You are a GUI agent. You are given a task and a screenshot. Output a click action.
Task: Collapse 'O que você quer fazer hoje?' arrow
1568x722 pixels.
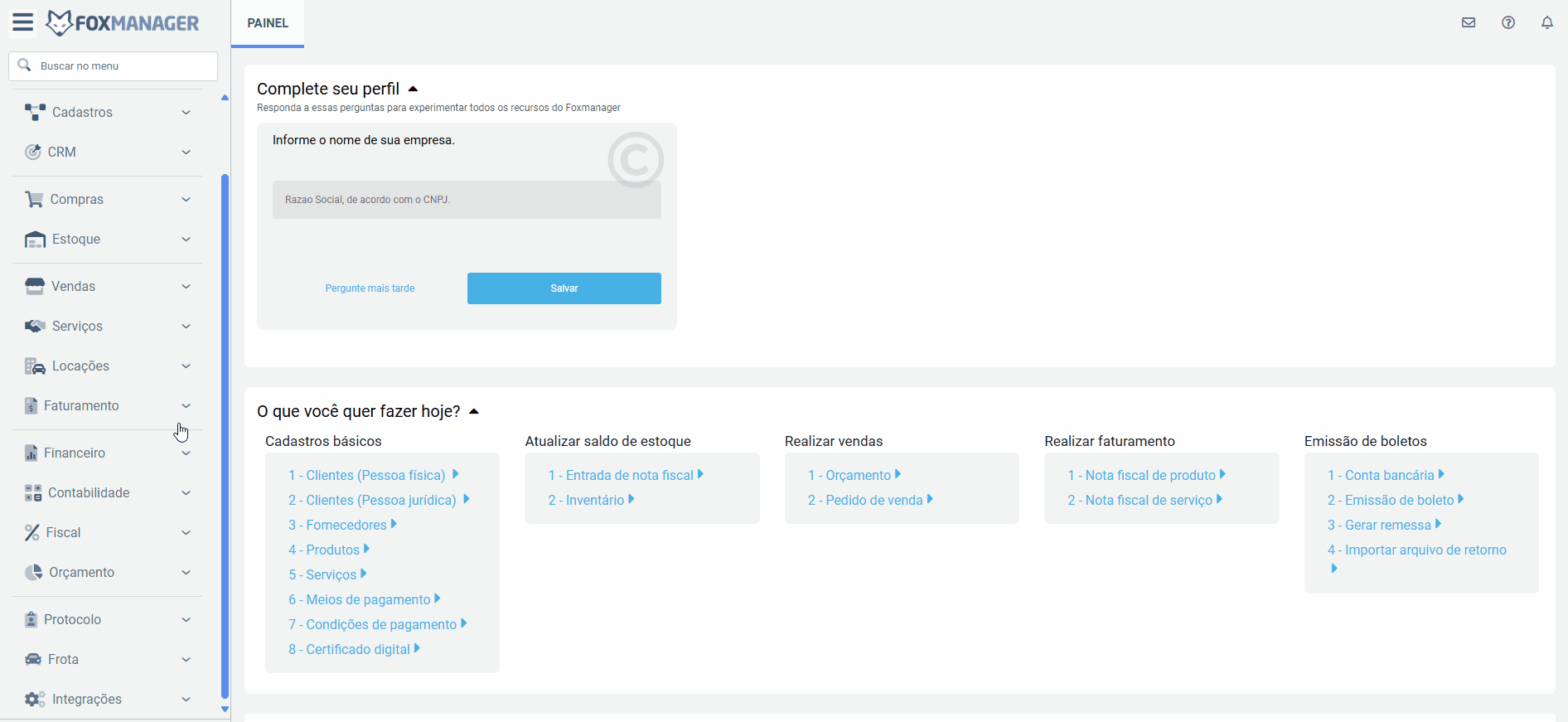(x=474, y=411)
